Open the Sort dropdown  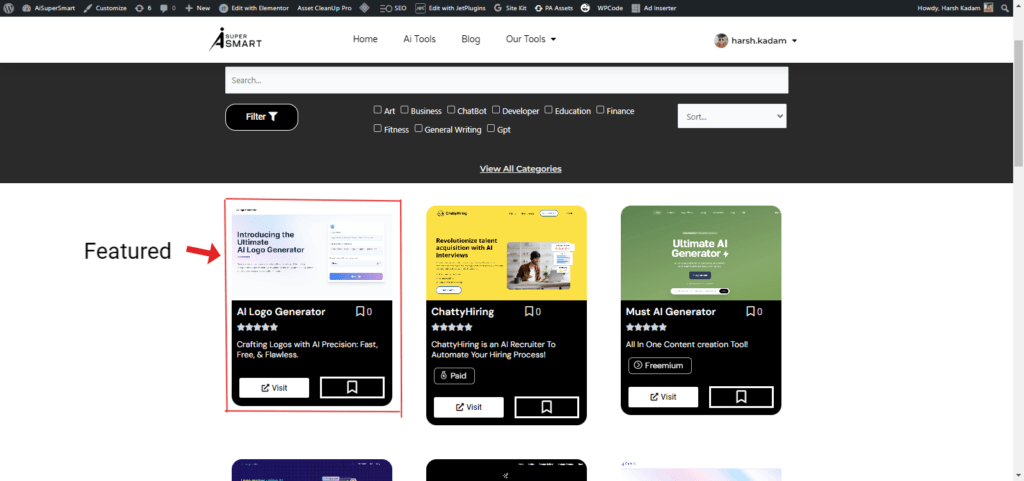tap(732, 116)
